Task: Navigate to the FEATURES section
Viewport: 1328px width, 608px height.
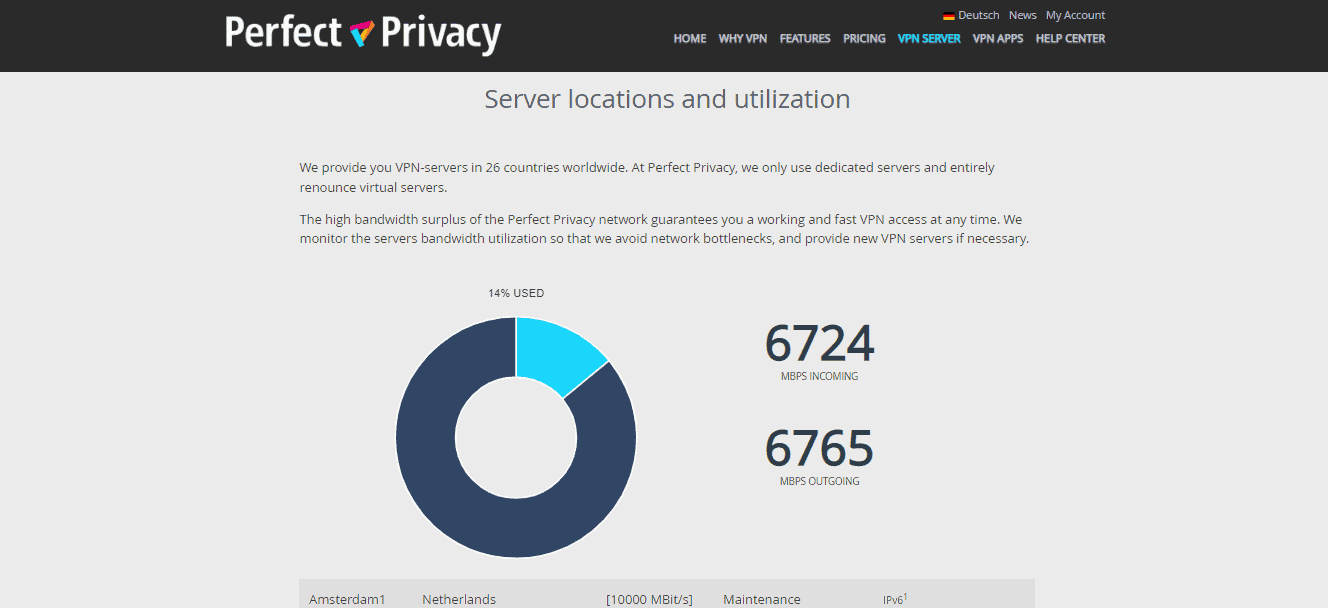Action: 805,38
